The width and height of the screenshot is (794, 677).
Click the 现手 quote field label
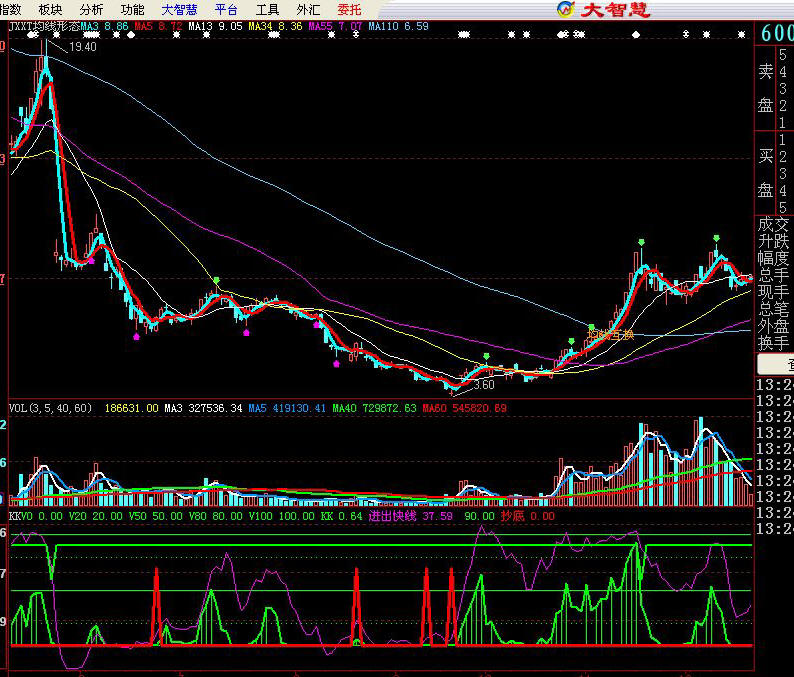tap(773, 292)
